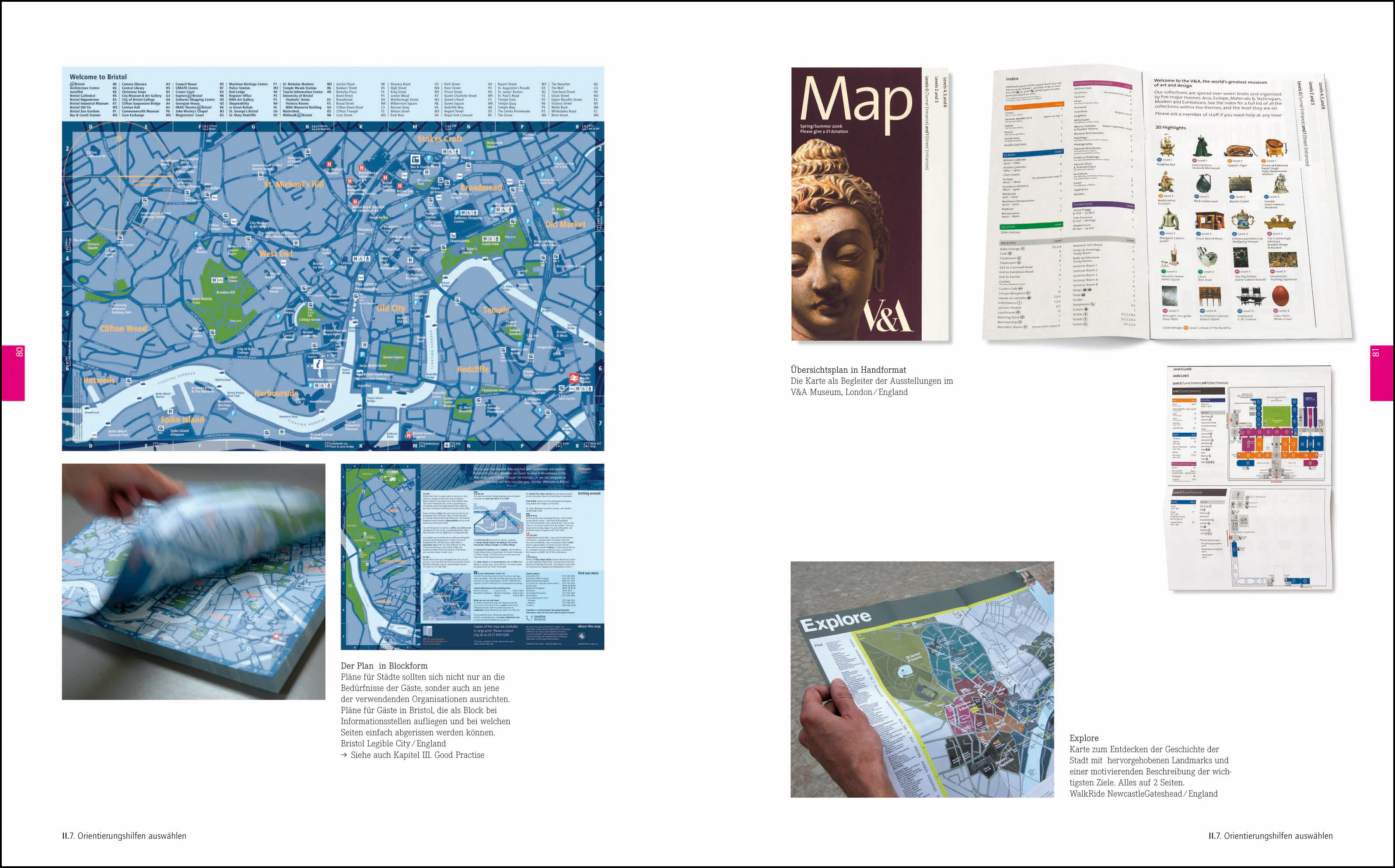The image size is (1395, 868).
Task: Click 'Temple' district label on Bristol map
Action: click(496, 310)
